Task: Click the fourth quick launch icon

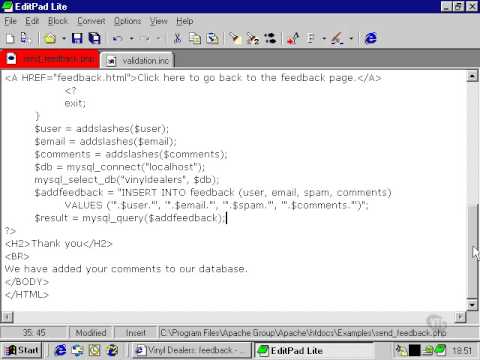Action: point(112,350)
